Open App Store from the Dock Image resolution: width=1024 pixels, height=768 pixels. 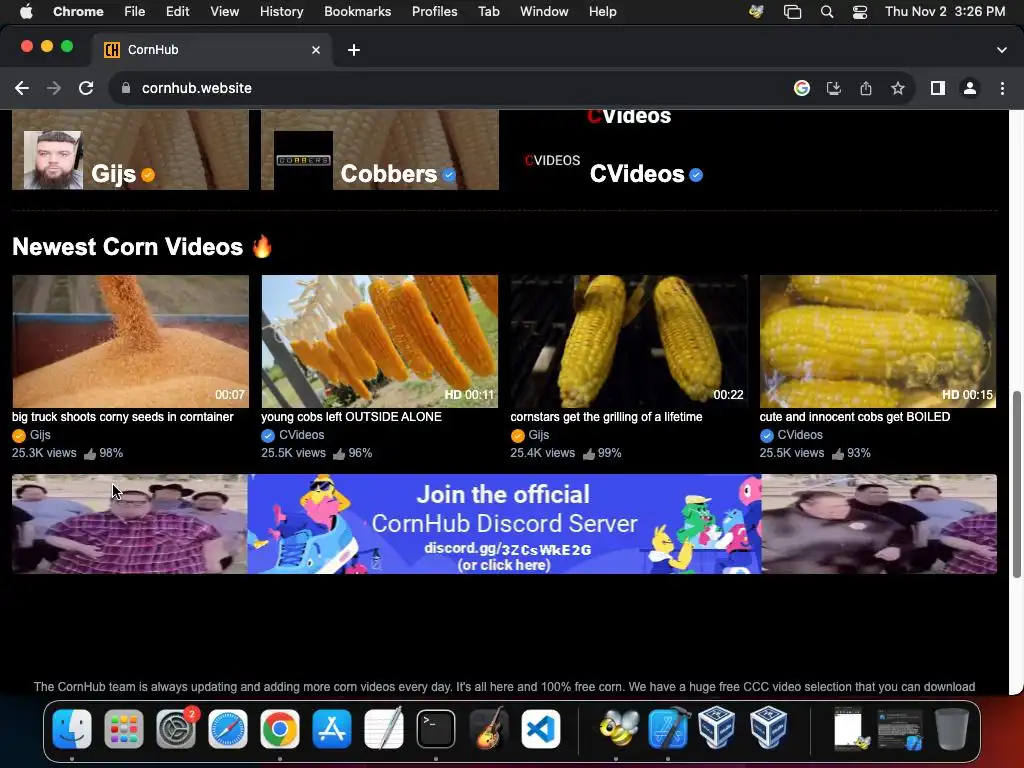pos(332,729)
